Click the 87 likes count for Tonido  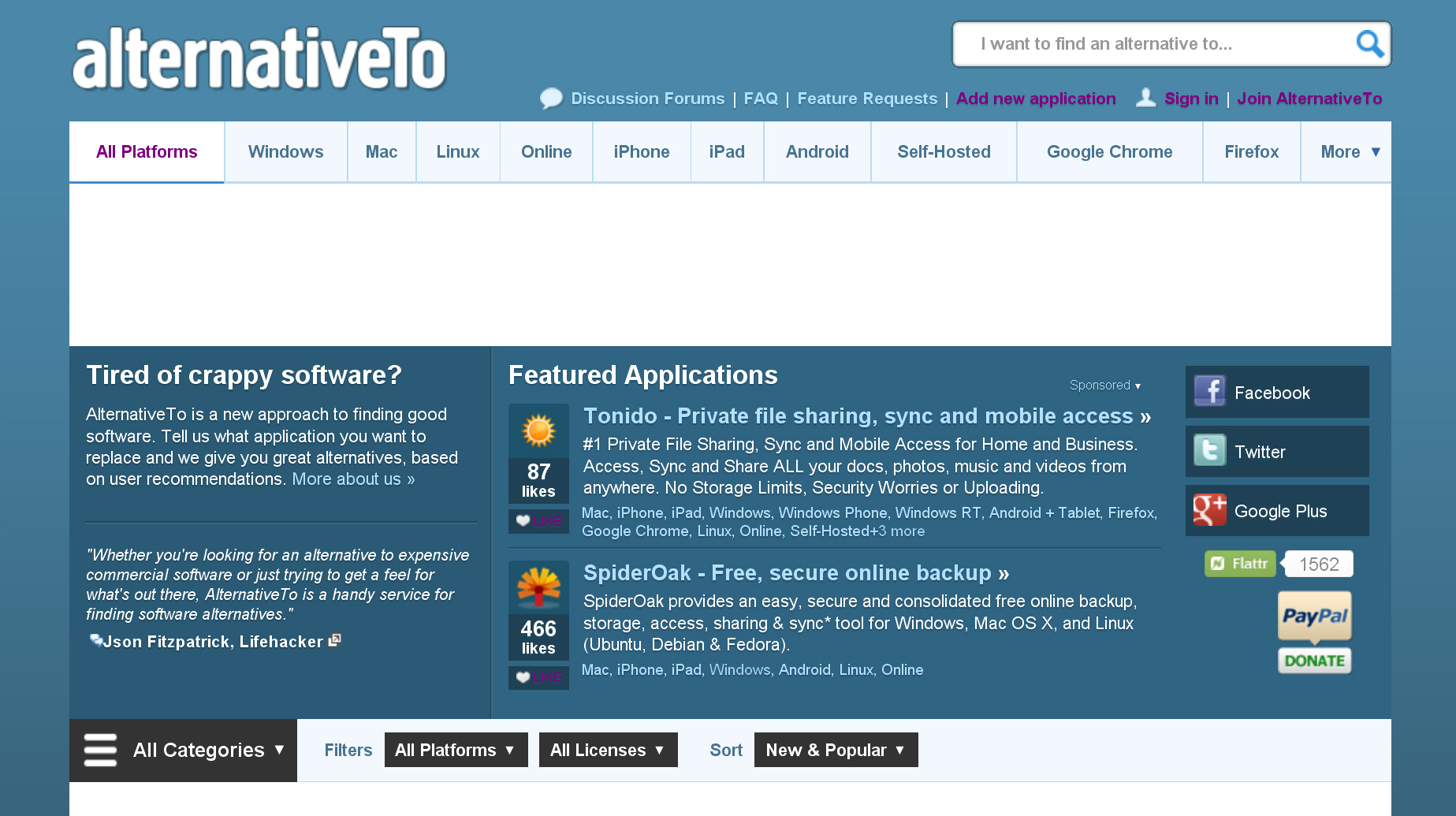[538, 480]
